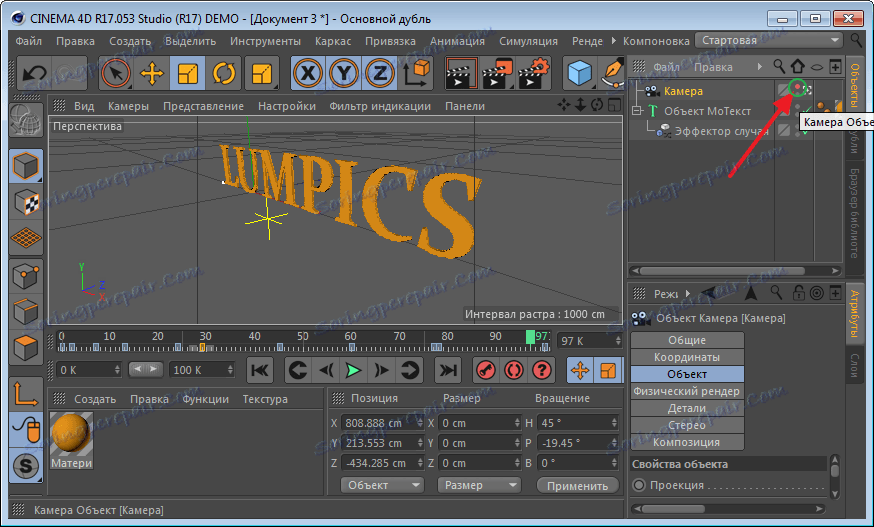The width and height of the screenshot is (874, 527).
Task: Click the record active objects button
Action: coord(486,370)
